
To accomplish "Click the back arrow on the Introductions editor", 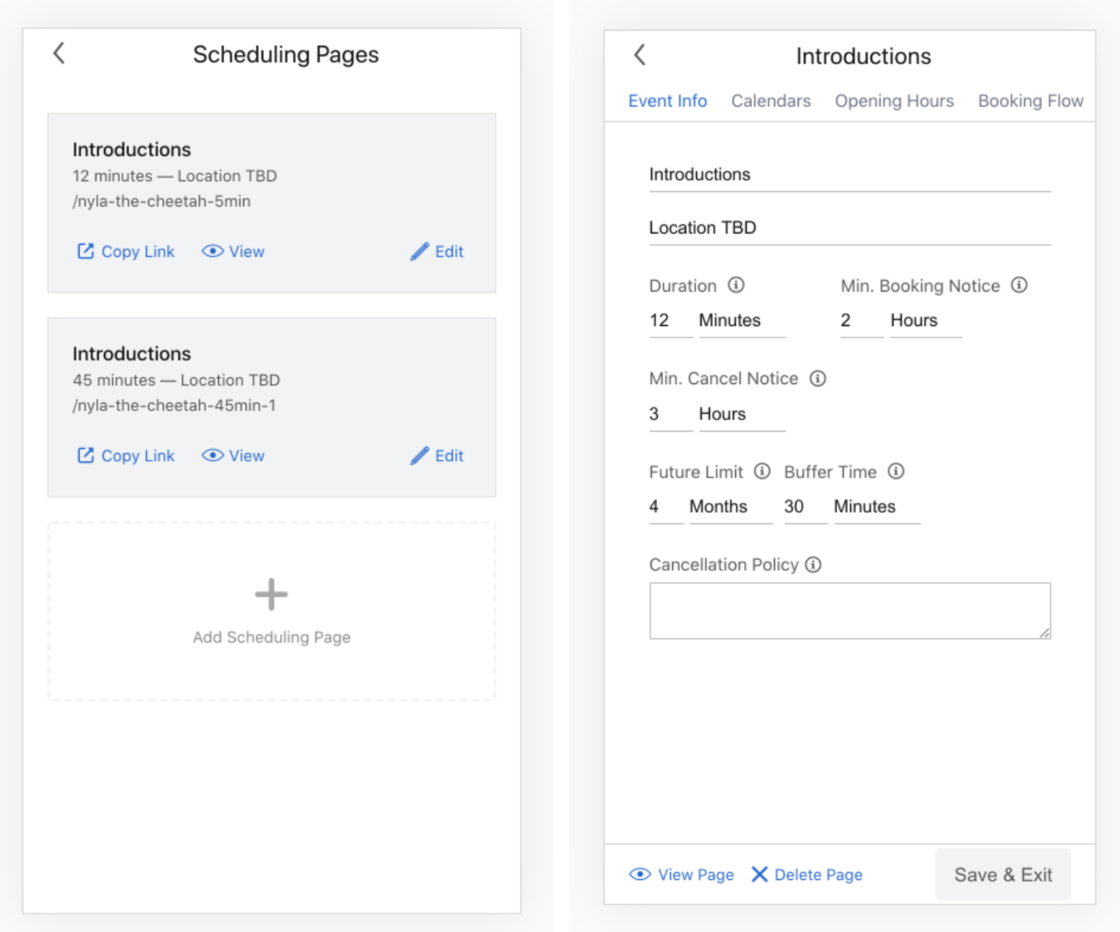I will point(640,56).
